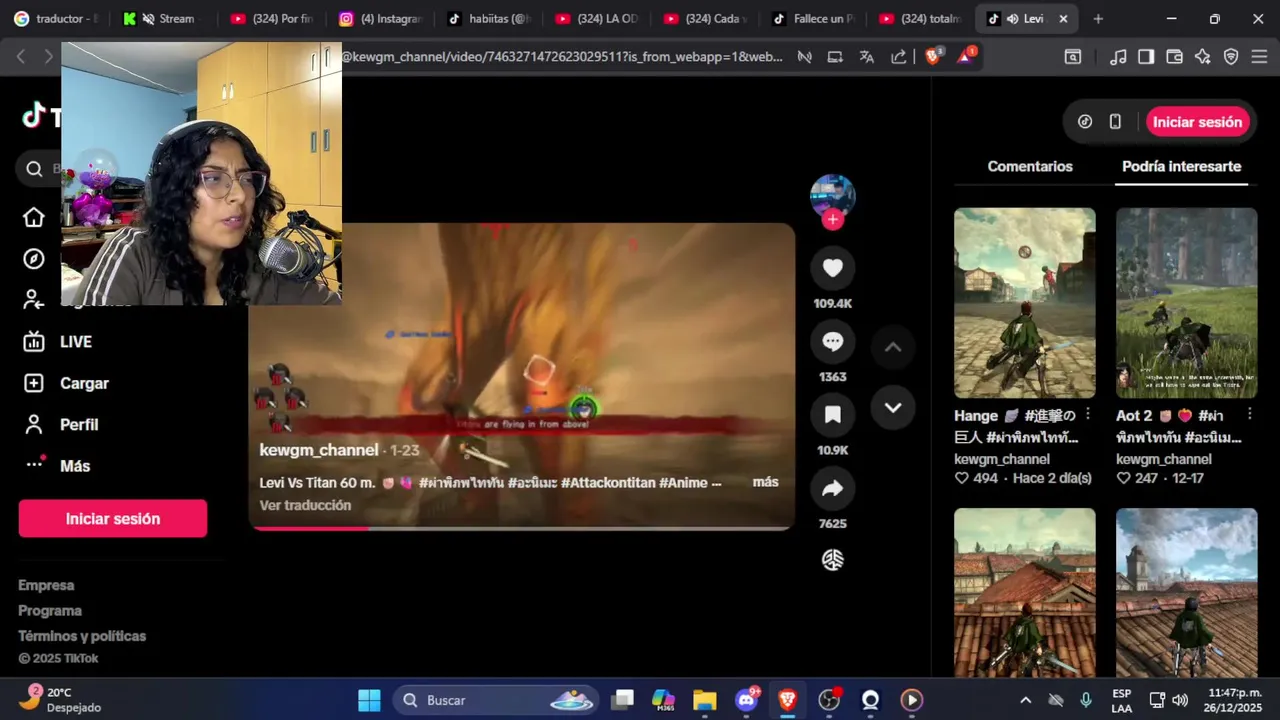
Task: Click the browser address bar URL
Action: [x=562, y=57]
